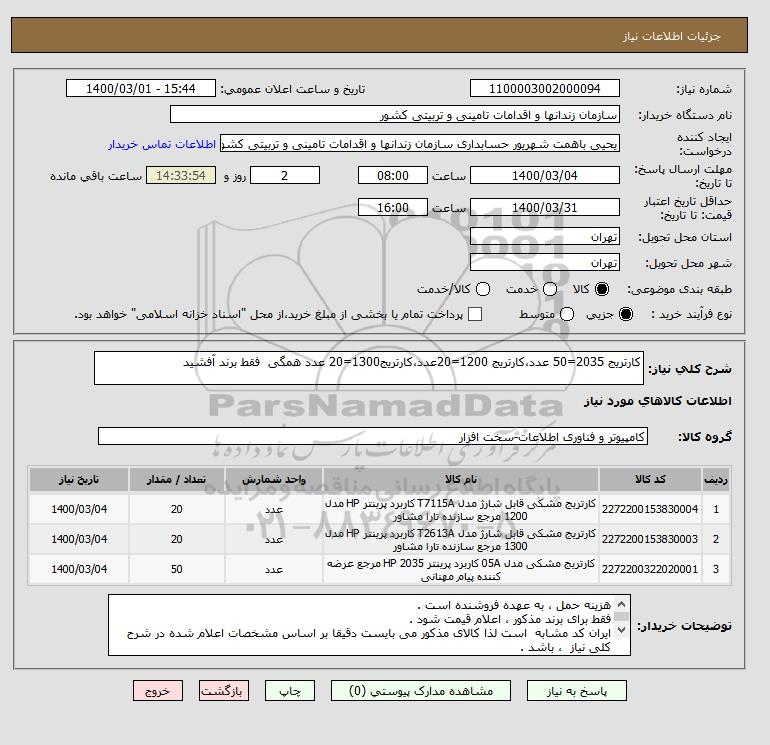Select the جزیی purchase type radio

pyautogui.click(x=626, y=314)
